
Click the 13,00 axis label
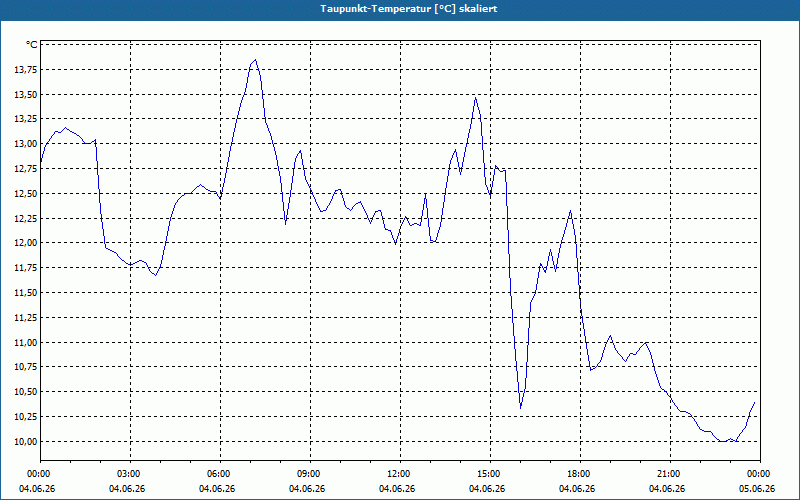(x=24, y=144)
